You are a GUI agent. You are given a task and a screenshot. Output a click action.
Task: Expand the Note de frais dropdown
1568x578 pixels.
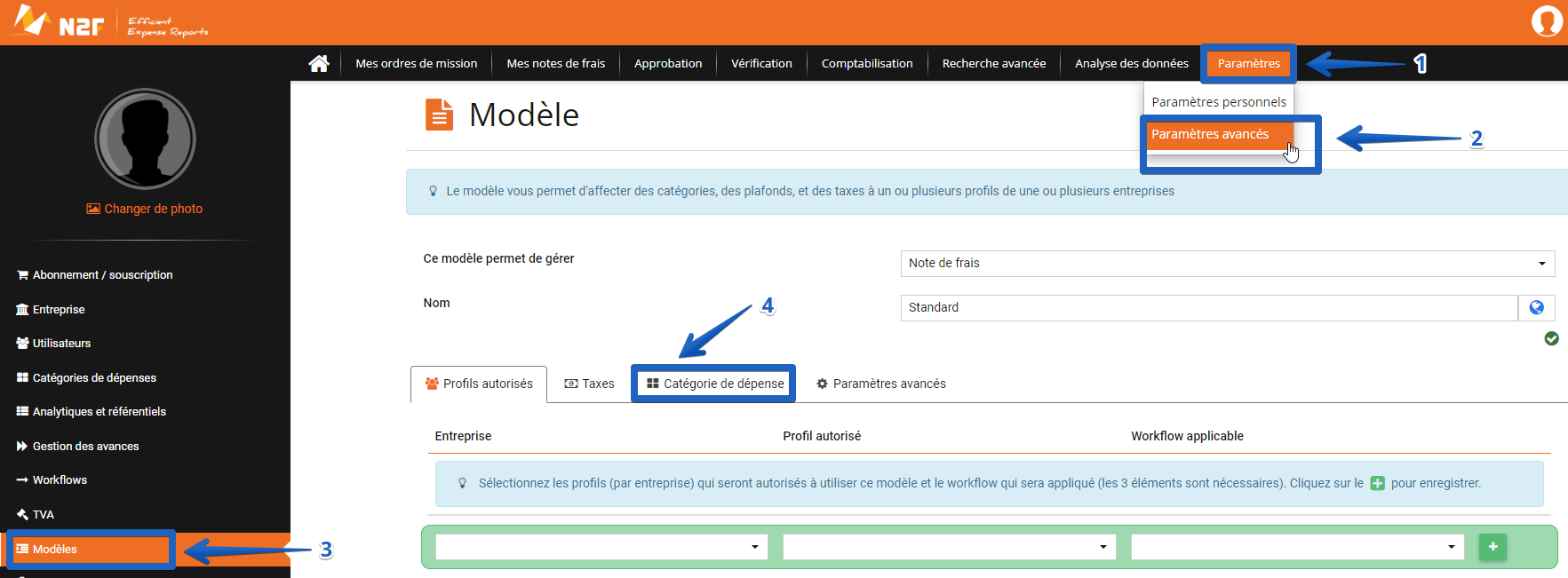coord(1227,263)
